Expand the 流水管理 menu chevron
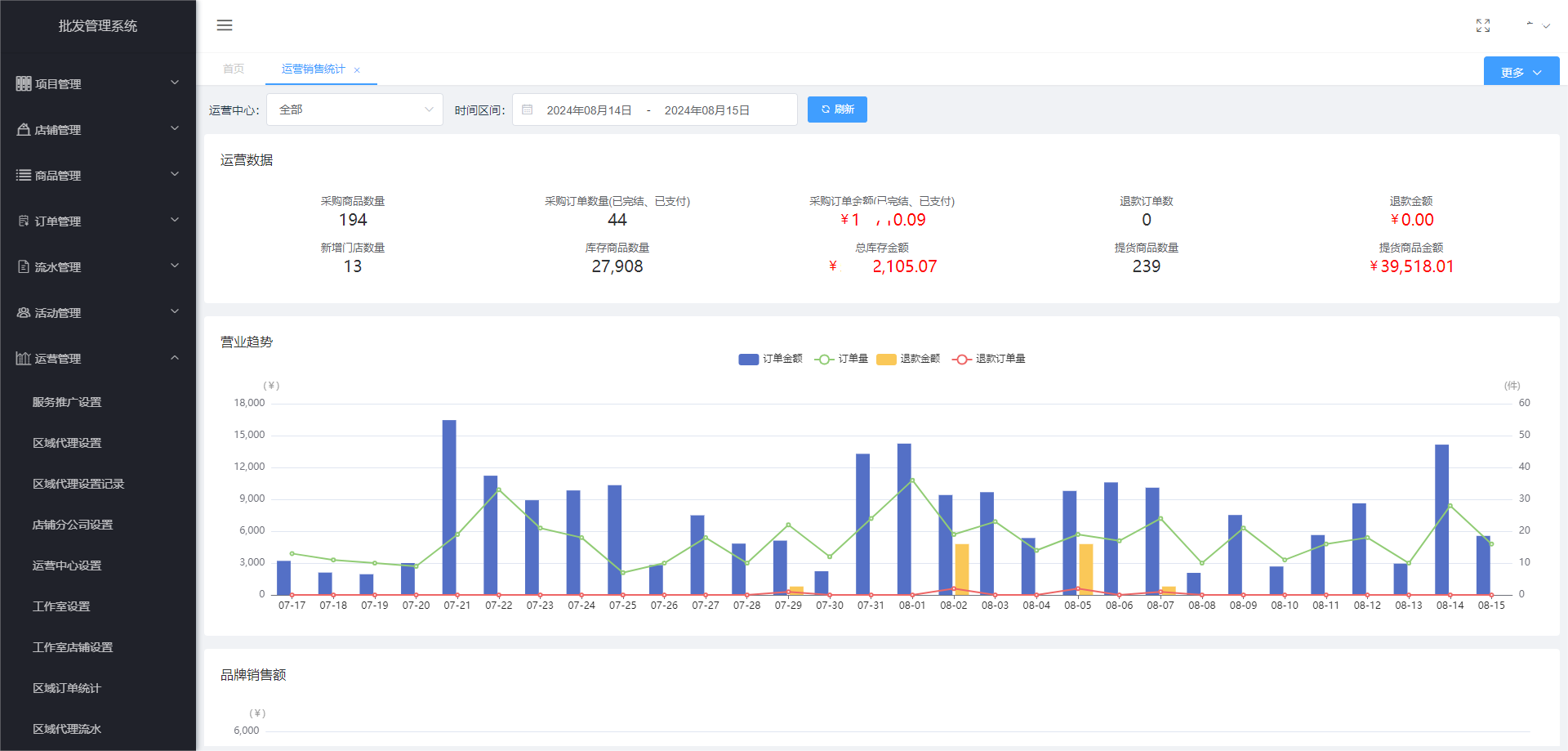The width and height of the screenshot is (1568, 751). (175, 266)
